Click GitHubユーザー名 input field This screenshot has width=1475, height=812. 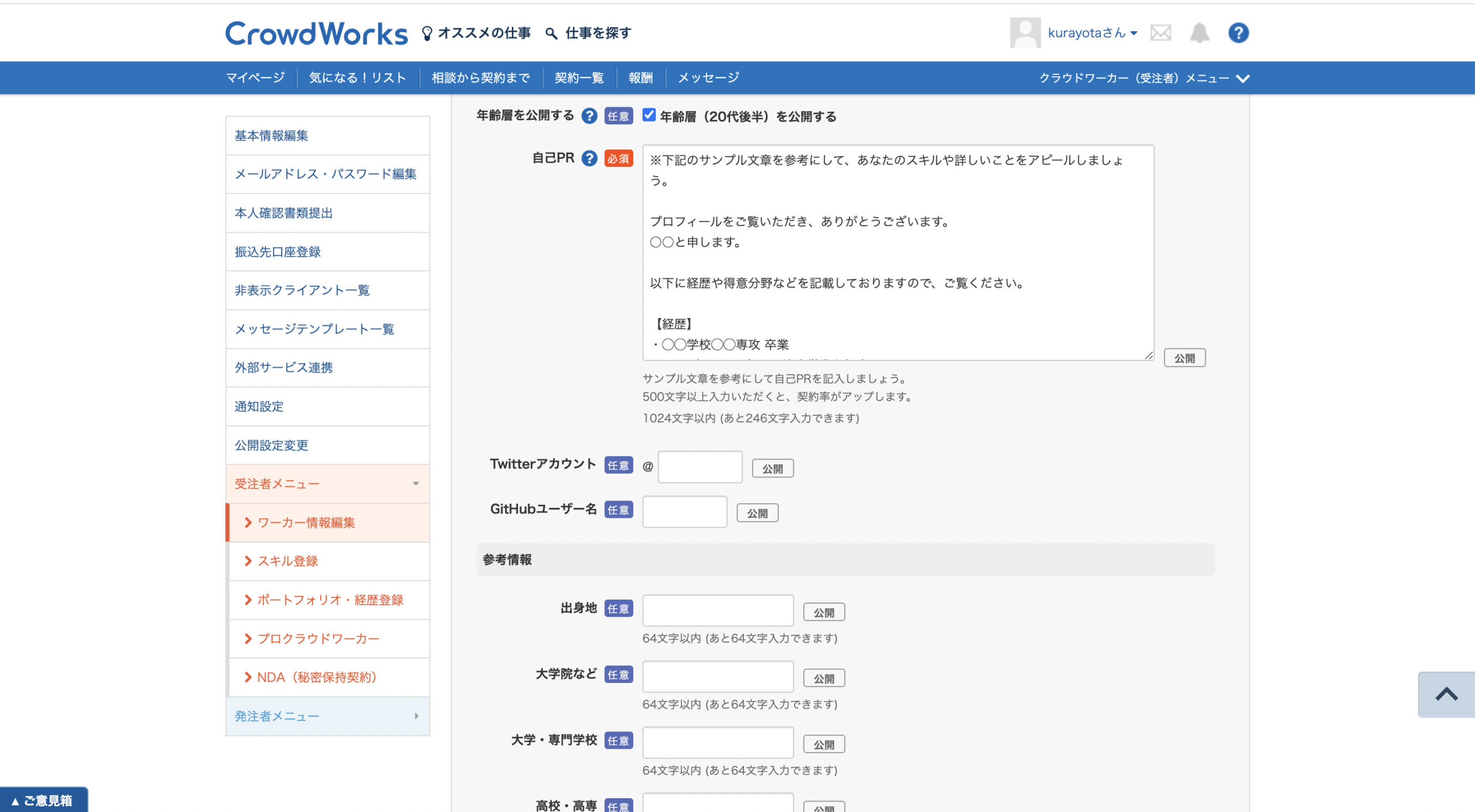(684, 512)
